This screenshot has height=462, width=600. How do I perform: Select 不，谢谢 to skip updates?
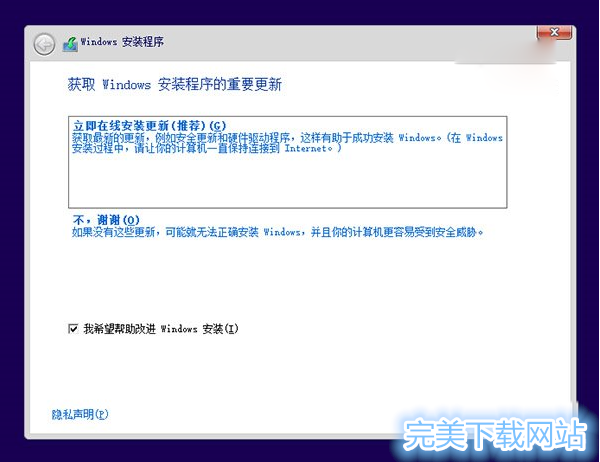(x=106, y=220)
